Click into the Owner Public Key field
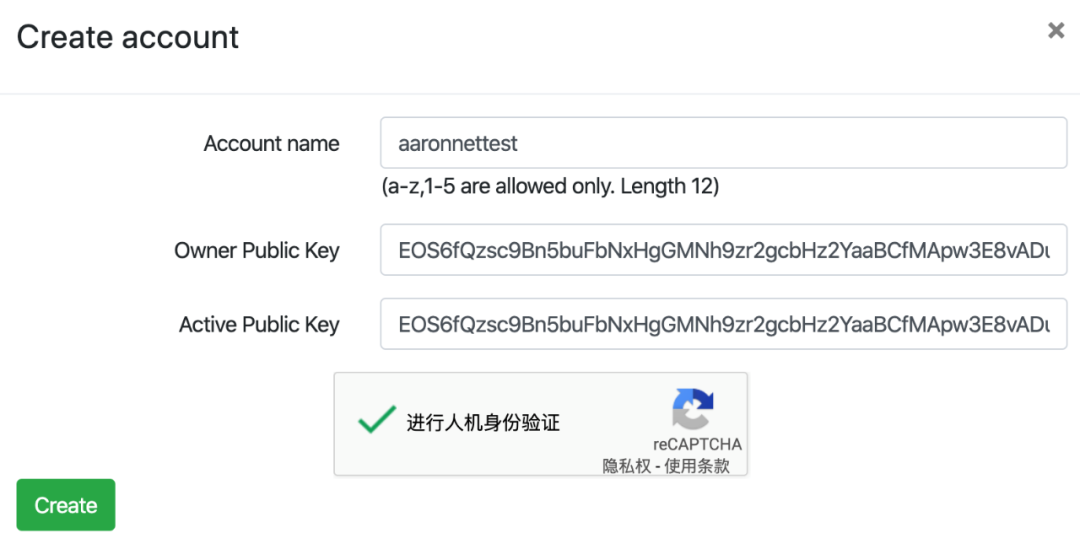This screenshot has height=544, width=1080. [x=723, y=250]
